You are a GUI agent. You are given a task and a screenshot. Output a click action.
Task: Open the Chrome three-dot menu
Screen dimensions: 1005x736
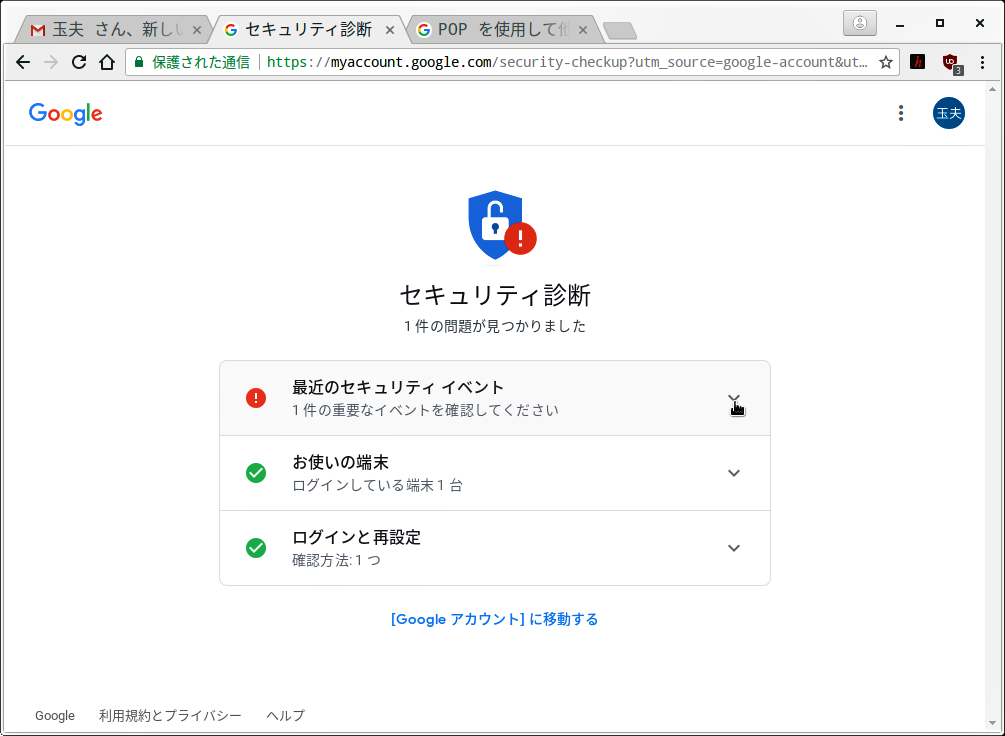982,62
